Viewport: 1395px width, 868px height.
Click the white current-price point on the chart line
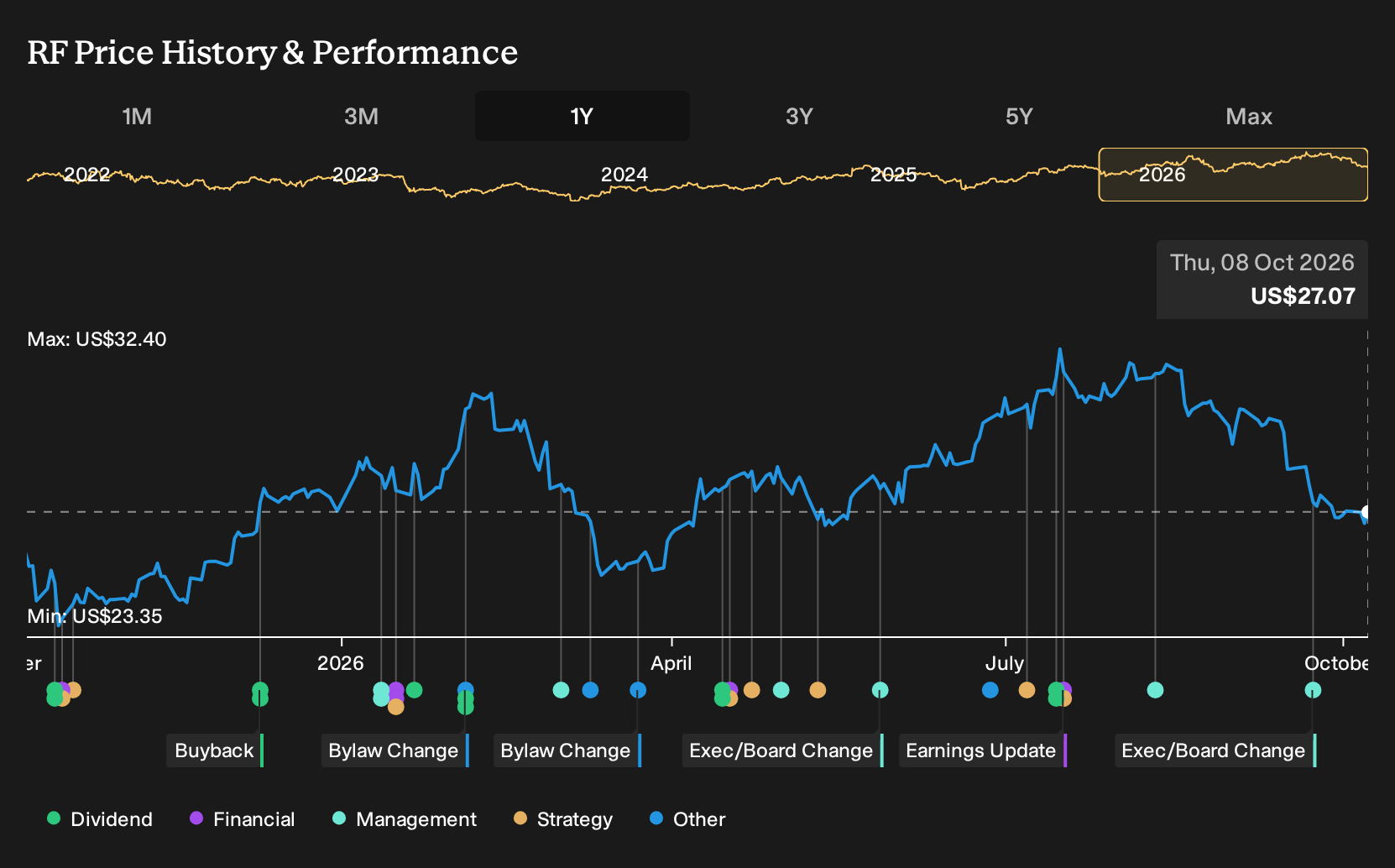[1366, 512]
